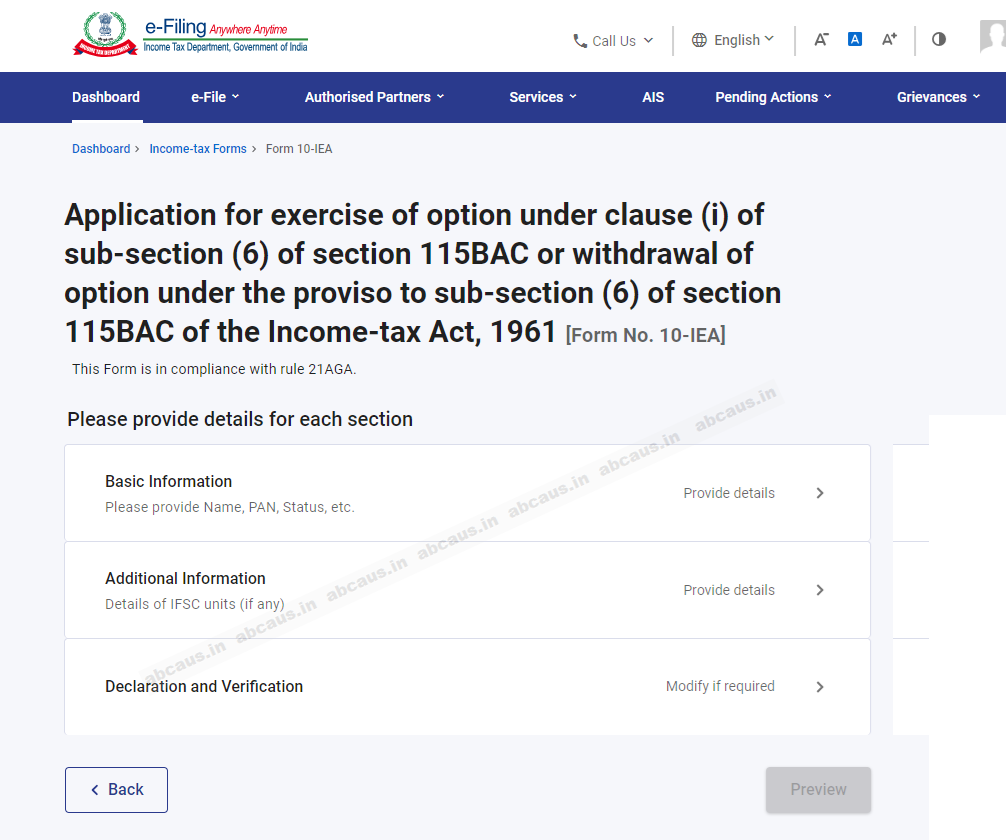Image resolution: width=1006 pixels, height=840 pixels.
Task: Open the user profile avatar
Action: [x=993, y=37]
